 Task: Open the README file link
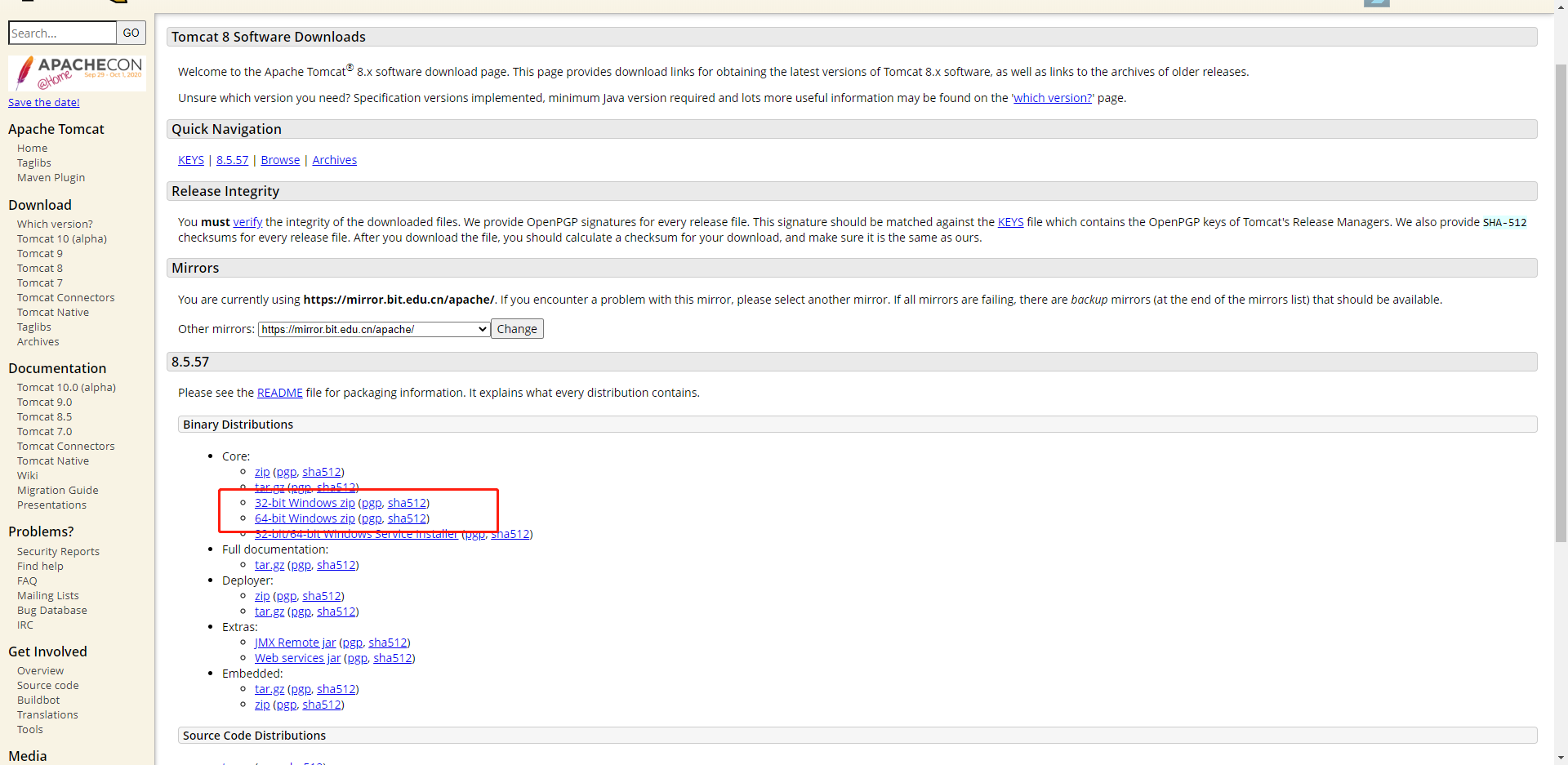280,393
